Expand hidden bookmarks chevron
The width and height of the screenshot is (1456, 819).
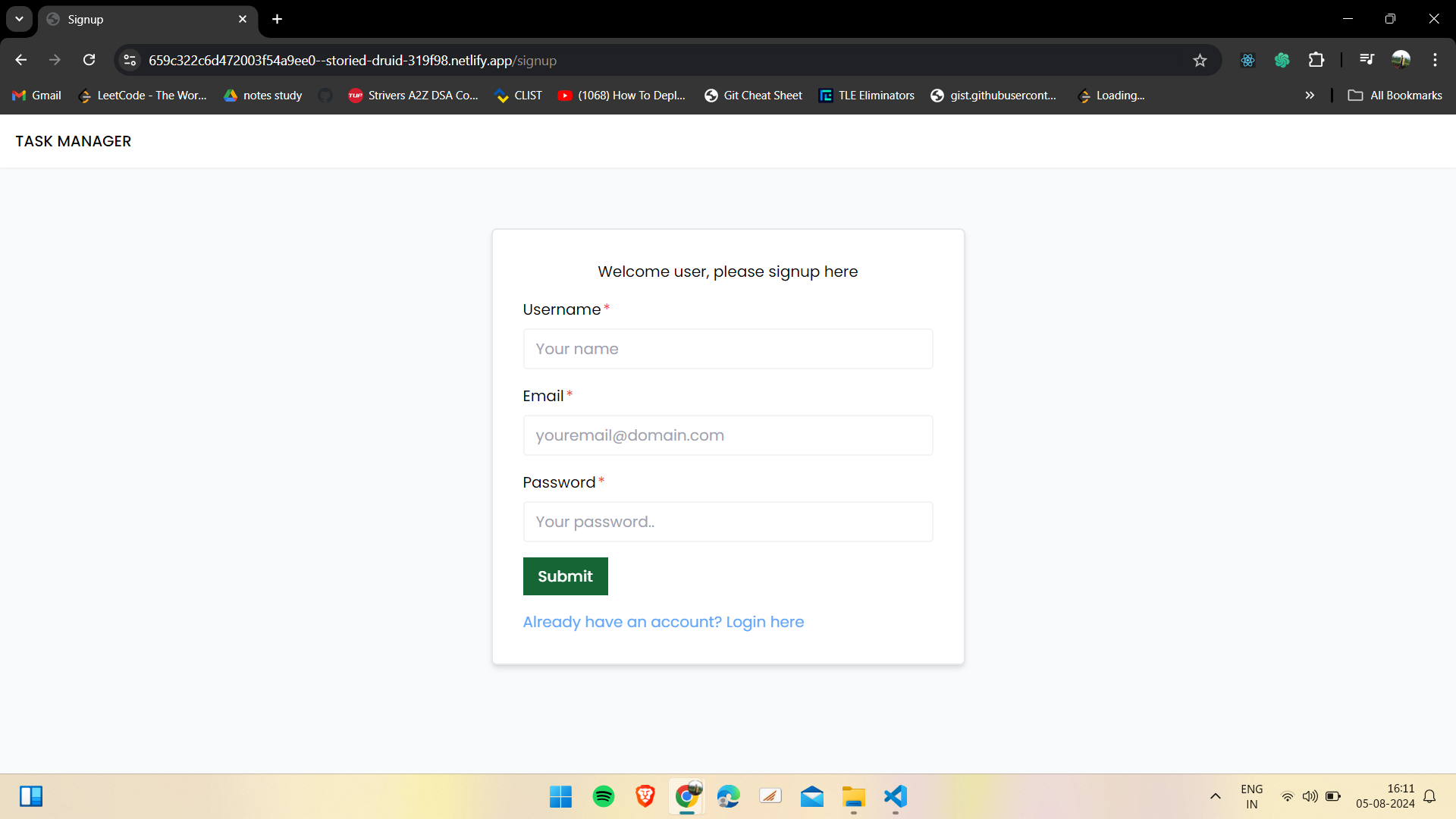tap(1310, 96)
